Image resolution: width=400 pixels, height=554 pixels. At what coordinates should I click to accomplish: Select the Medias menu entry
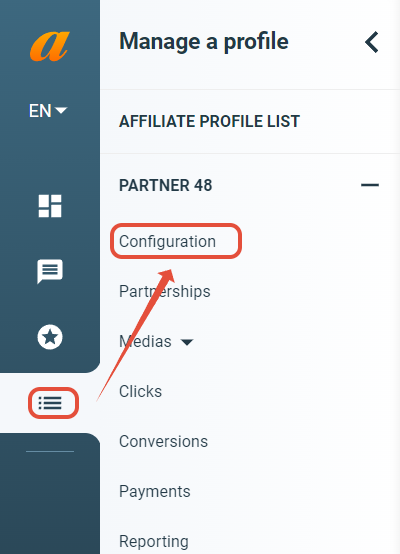[x=145, y=341]
